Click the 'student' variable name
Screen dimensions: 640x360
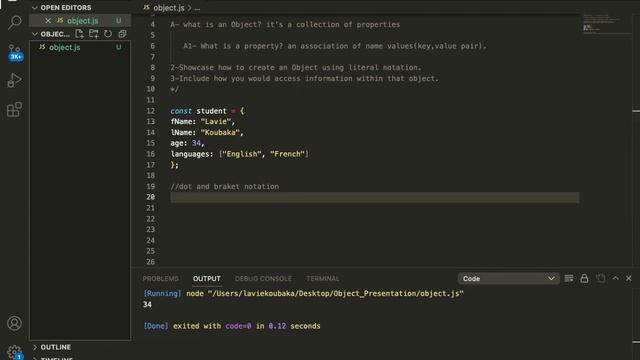pos(211,111)
